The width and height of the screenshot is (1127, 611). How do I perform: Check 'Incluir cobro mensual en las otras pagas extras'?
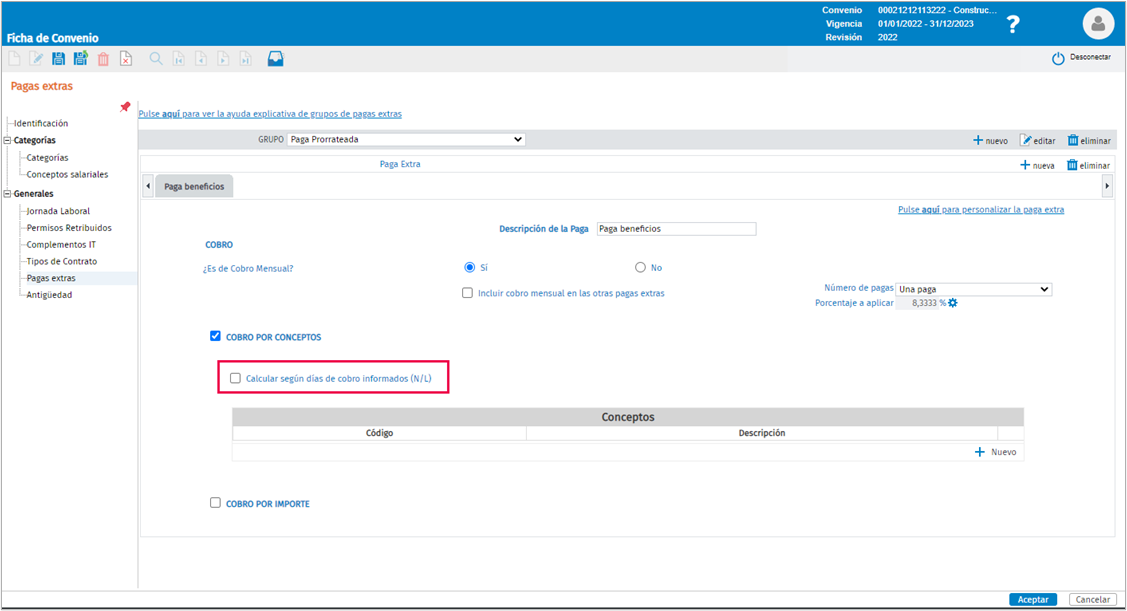[x=468, y=293]
